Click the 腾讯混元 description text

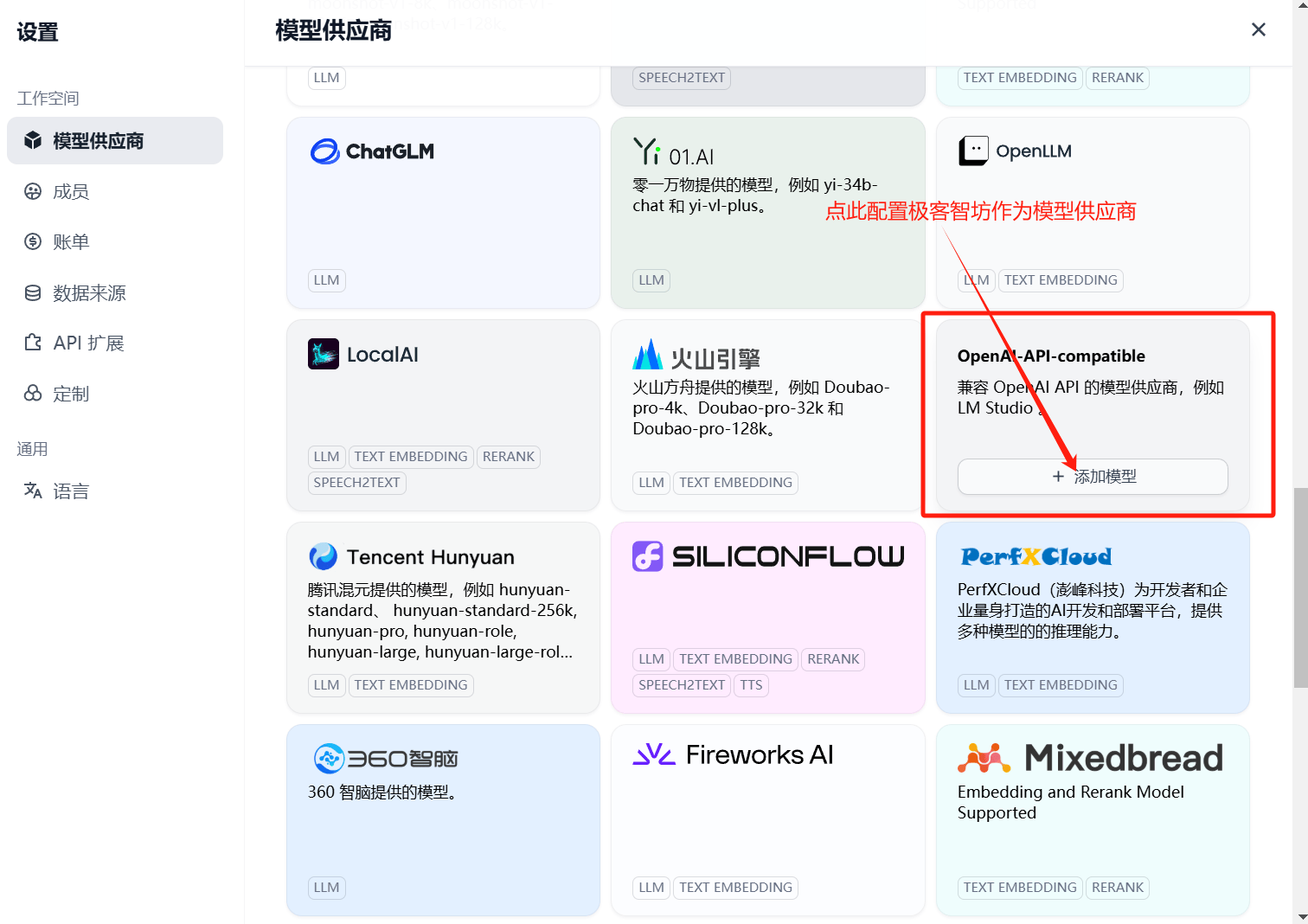click(443, 620)
